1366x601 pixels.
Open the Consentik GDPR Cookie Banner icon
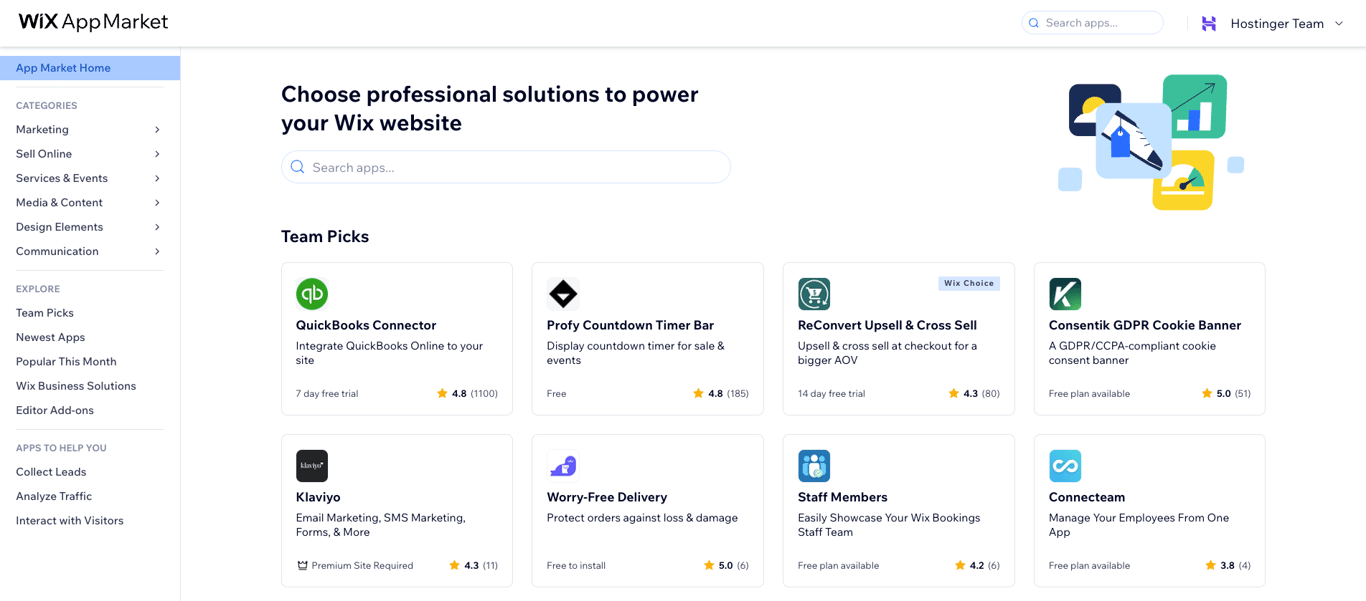(1065, 294)
